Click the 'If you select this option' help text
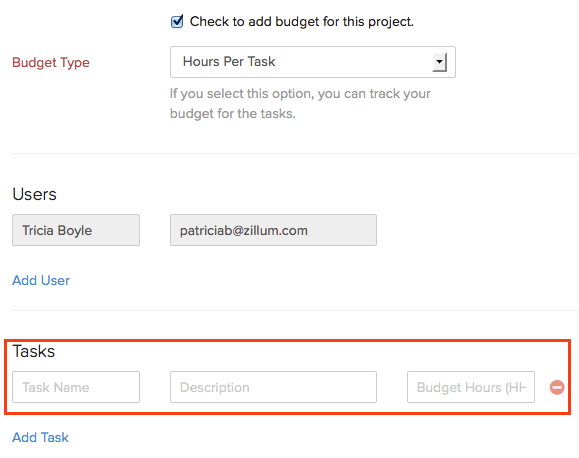This screenshot has height=458, width=579. coord(300,94)
